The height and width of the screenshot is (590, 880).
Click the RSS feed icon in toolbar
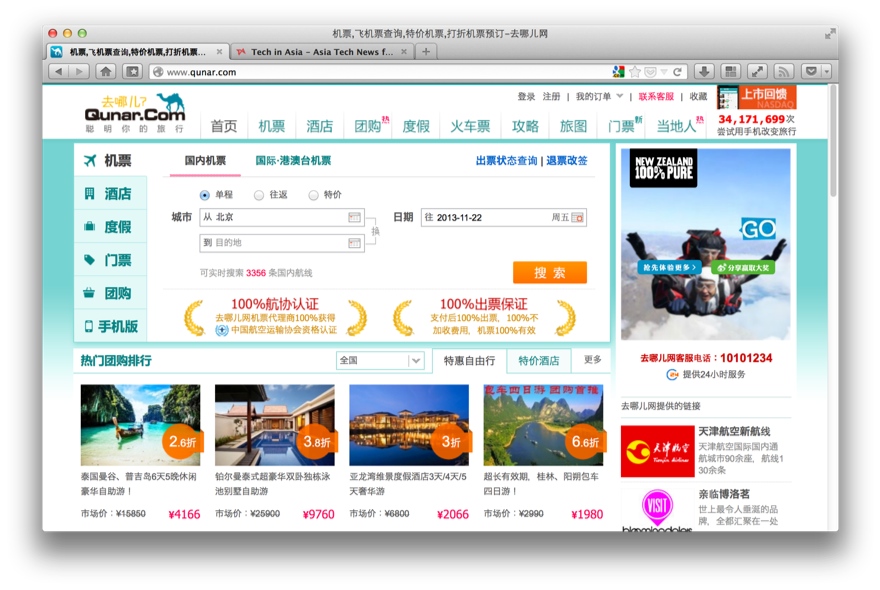(x=783, y=71)
